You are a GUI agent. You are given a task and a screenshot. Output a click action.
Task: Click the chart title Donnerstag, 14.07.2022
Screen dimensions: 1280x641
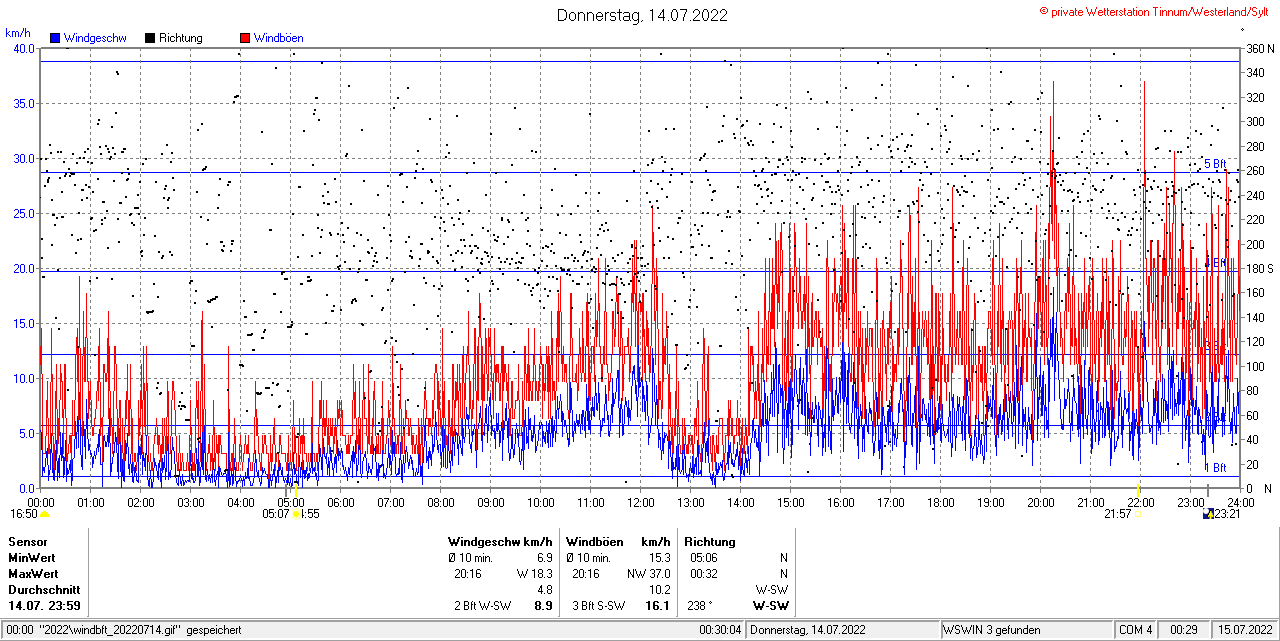tap(642, 15)
